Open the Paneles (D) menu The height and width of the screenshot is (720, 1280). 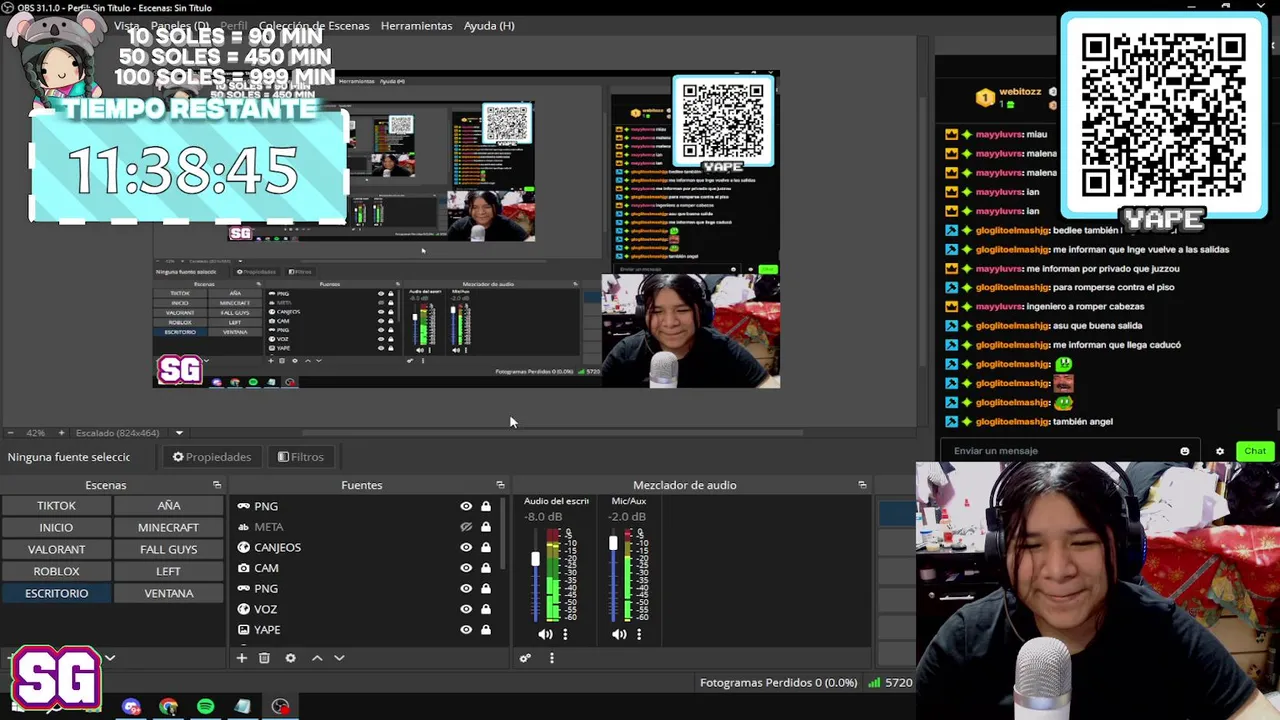tap(180, 25)
